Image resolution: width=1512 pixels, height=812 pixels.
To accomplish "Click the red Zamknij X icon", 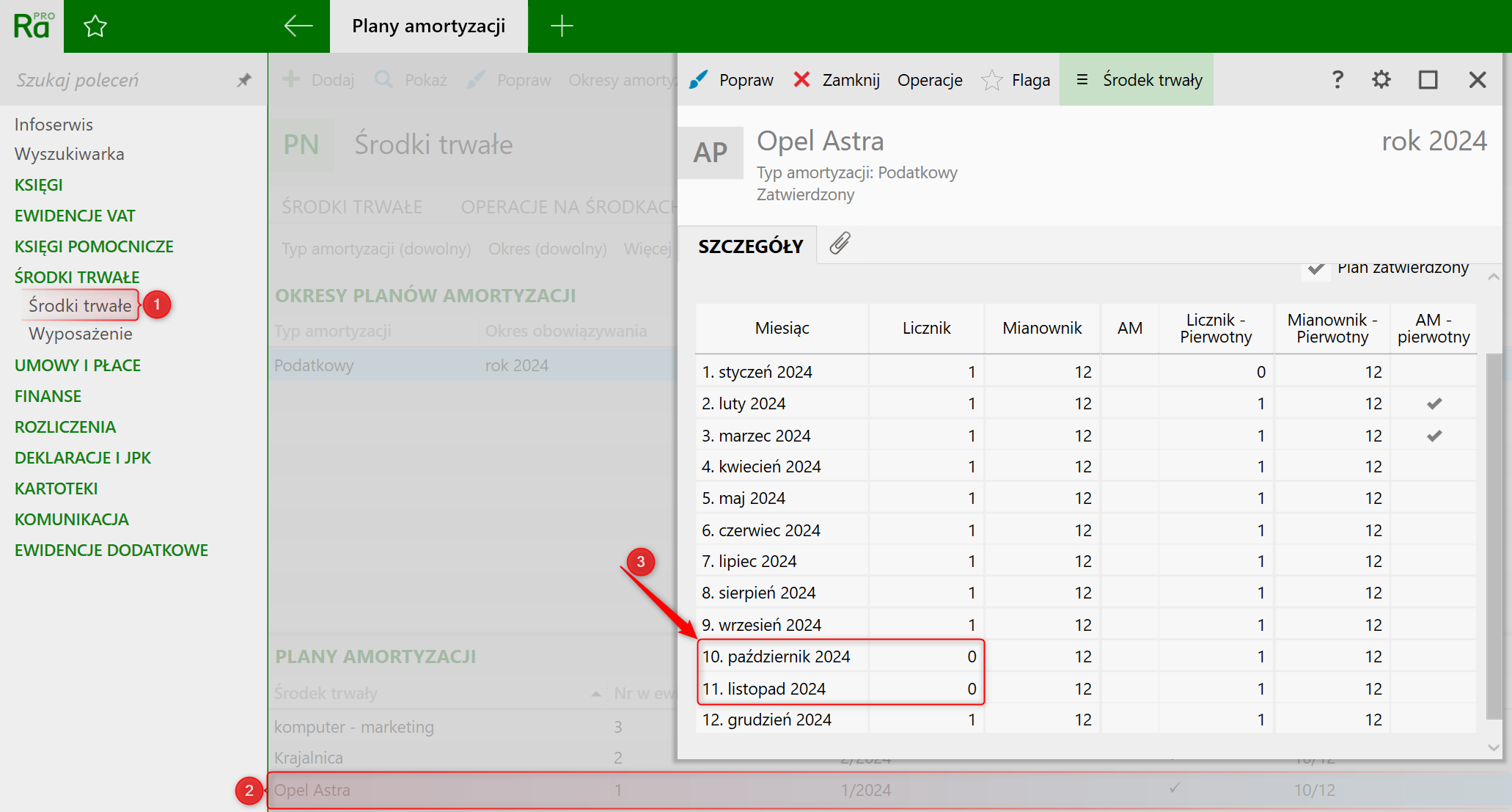I will tap(801, 79).
